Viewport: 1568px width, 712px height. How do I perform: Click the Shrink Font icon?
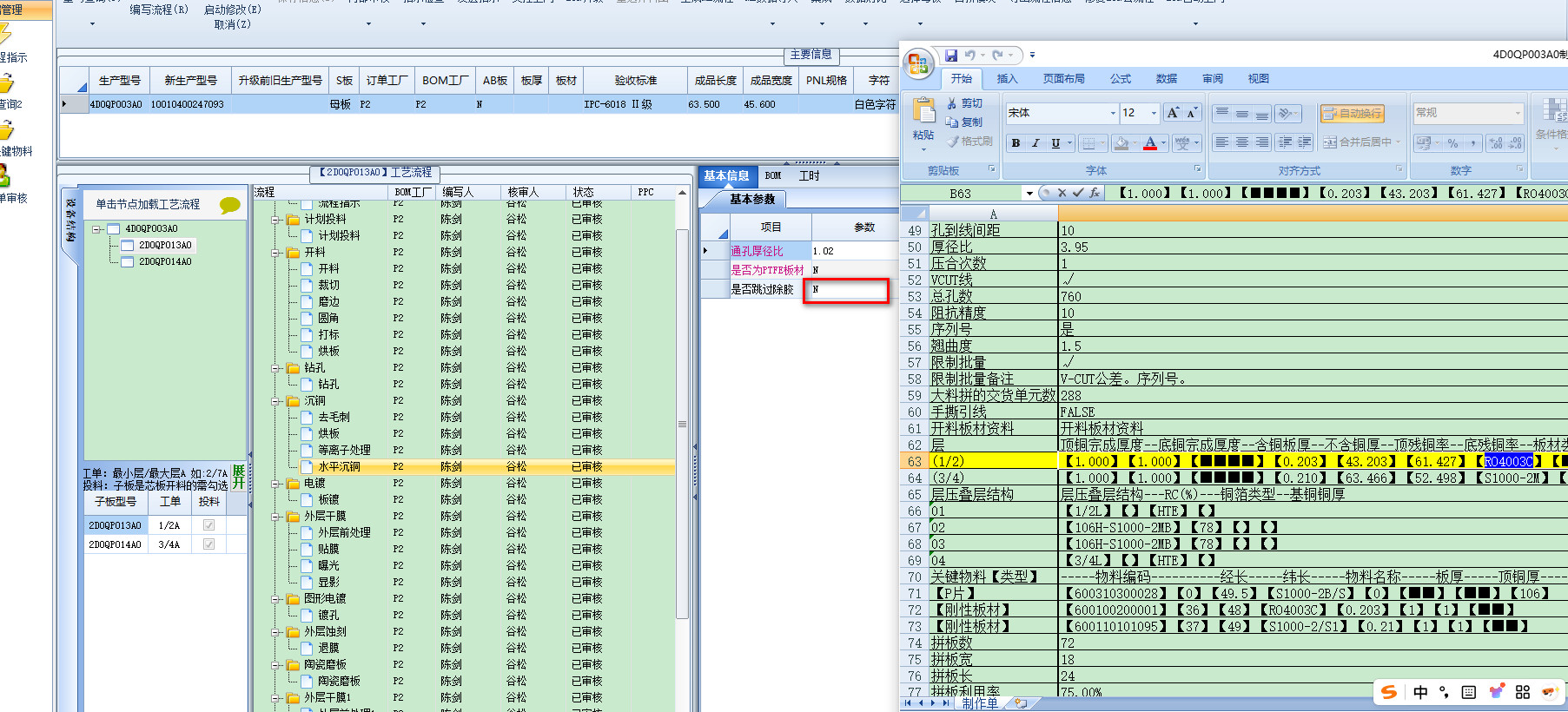tap(1192, 113)
